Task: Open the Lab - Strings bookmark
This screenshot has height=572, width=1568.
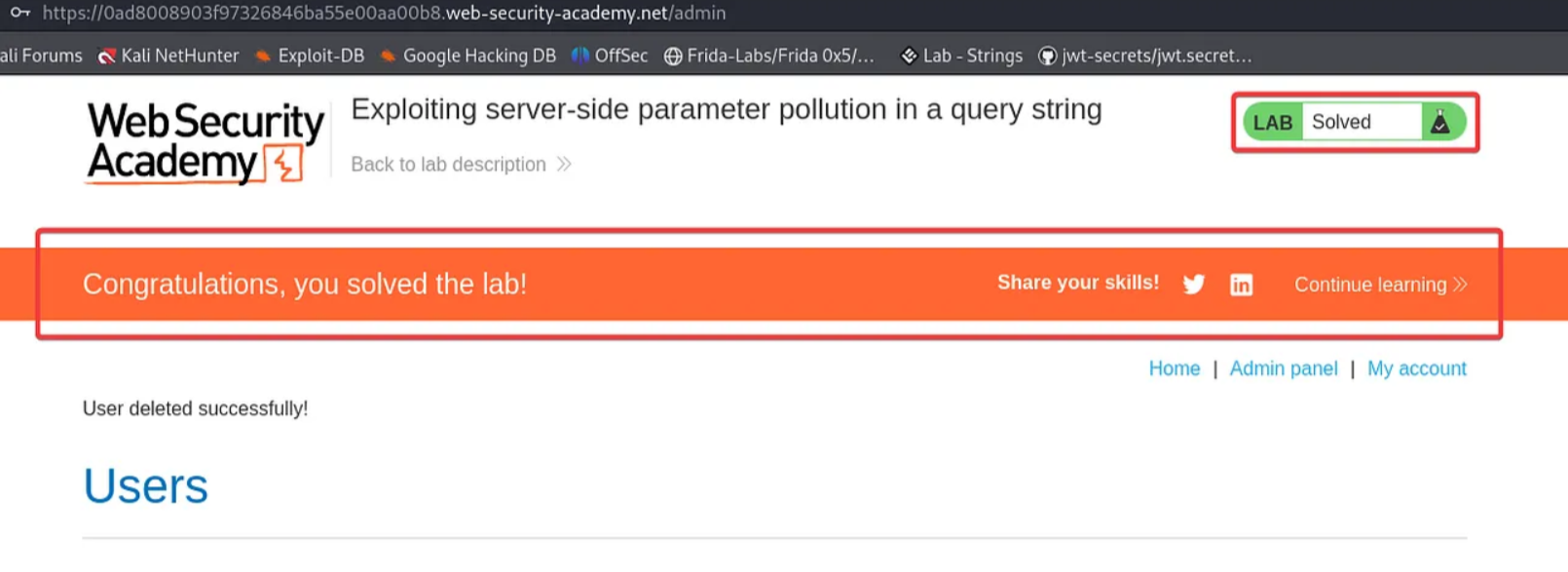Action: point(961,56)
